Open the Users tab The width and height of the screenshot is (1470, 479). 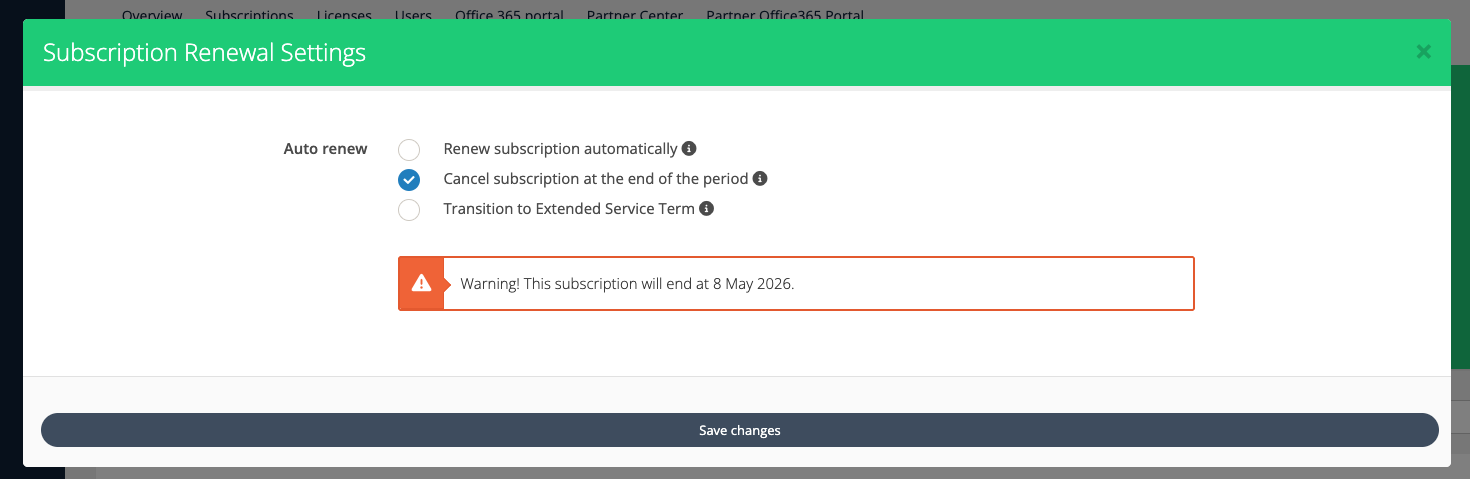[x=413, y=14]
